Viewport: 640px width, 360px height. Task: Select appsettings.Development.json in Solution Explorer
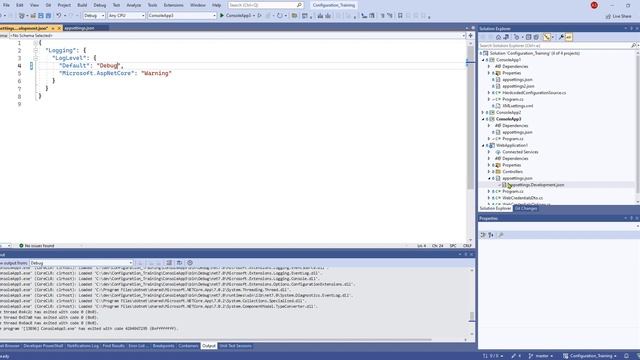pyautogui.click(x=536, y=185)
